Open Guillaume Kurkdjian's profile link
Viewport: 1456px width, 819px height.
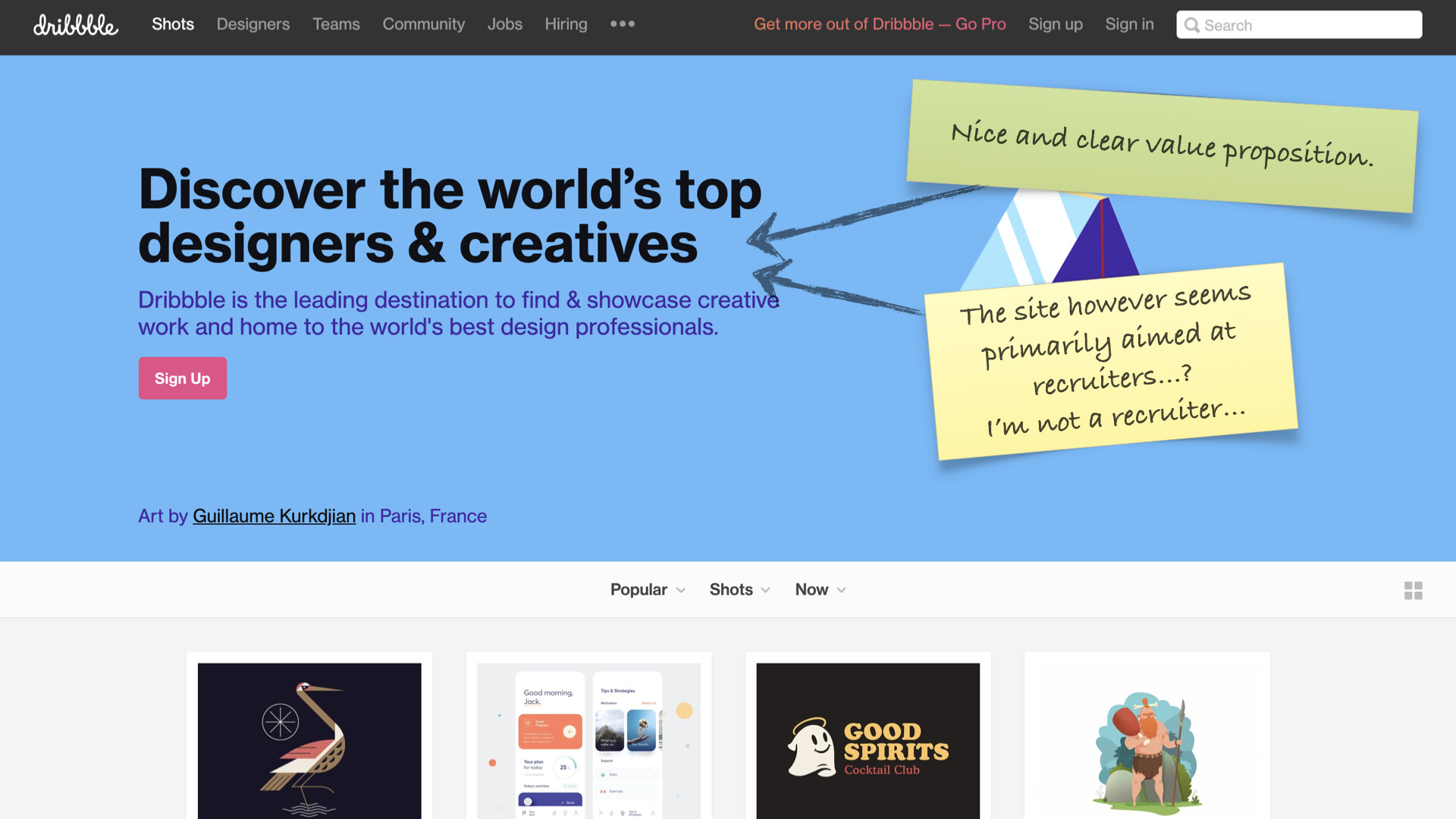pos(274,516)
